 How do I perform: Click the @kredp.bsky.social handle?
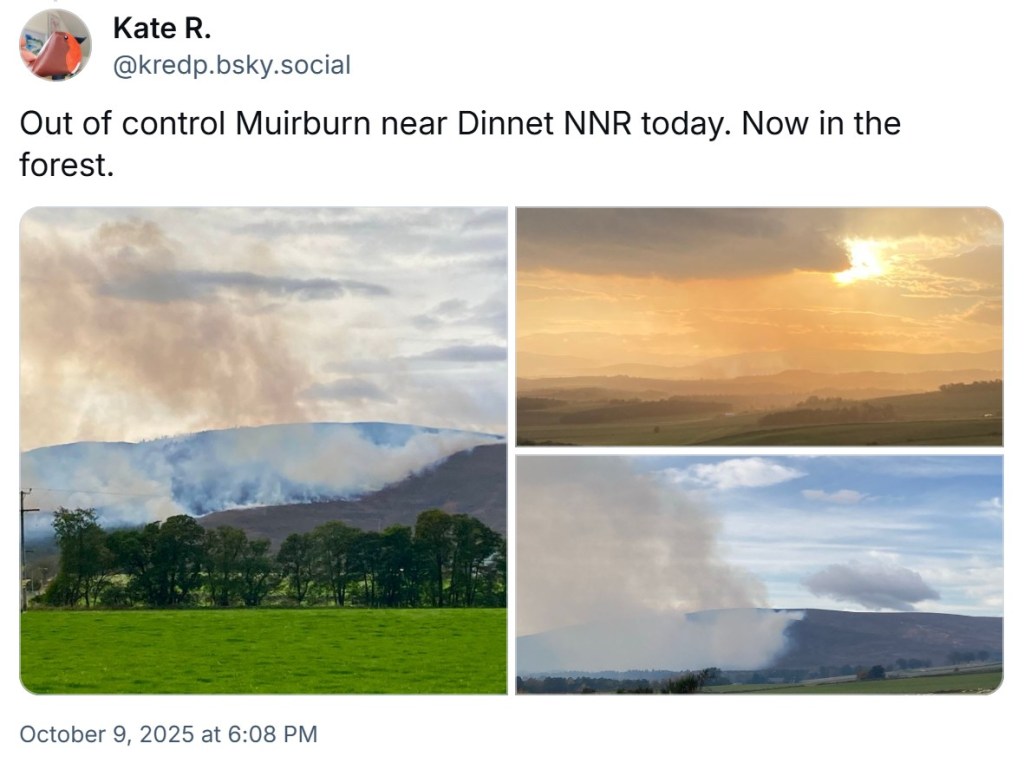232,66
